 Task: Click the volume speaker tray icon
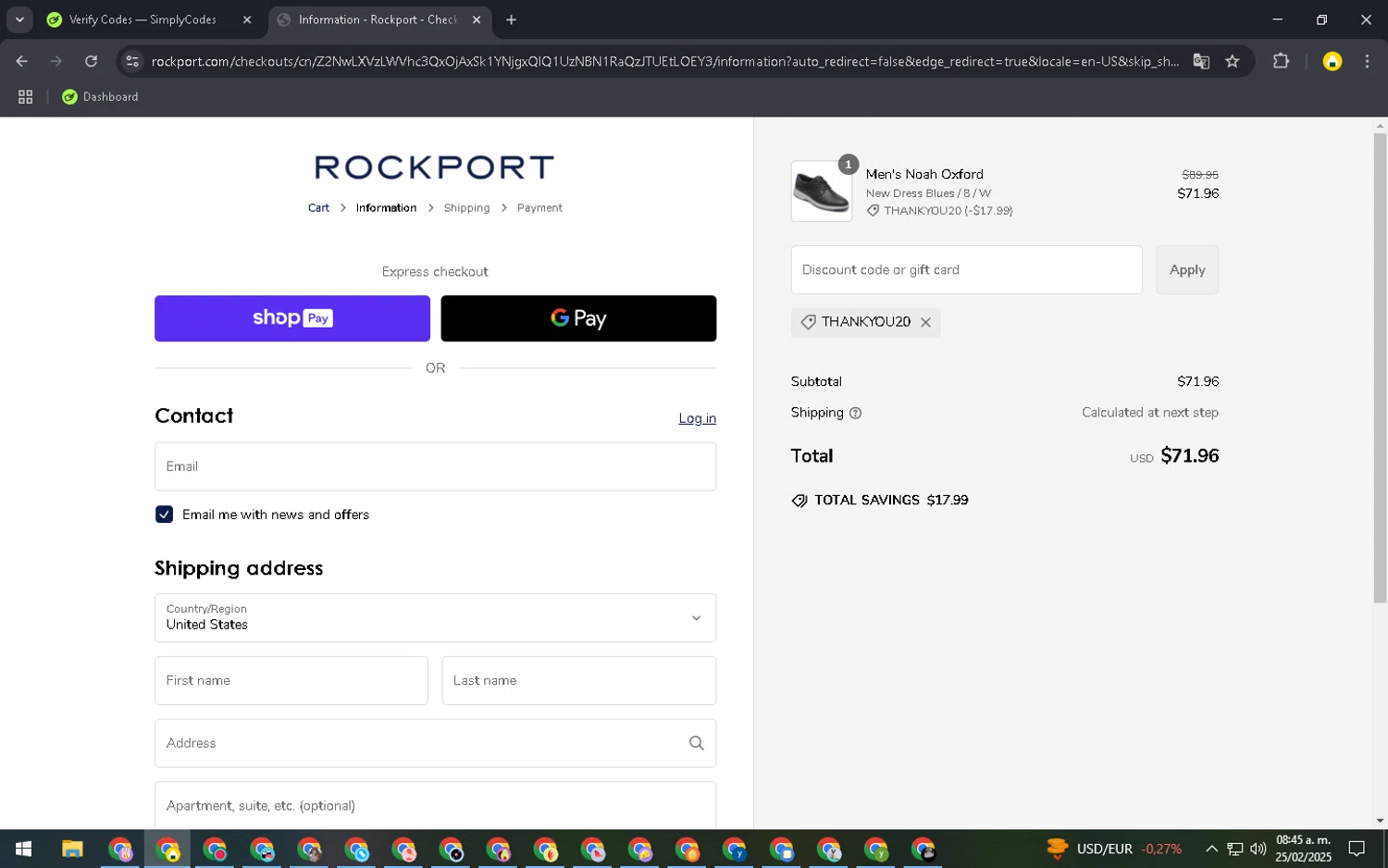tap(1258, 849)
